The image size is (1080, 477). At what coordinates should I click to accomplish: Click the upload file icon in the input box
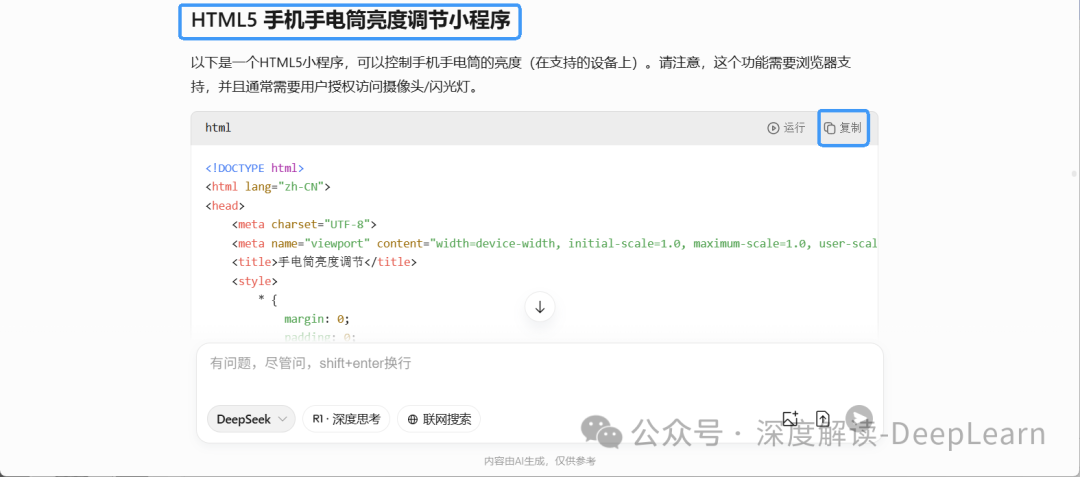click(x=823, y=418)
